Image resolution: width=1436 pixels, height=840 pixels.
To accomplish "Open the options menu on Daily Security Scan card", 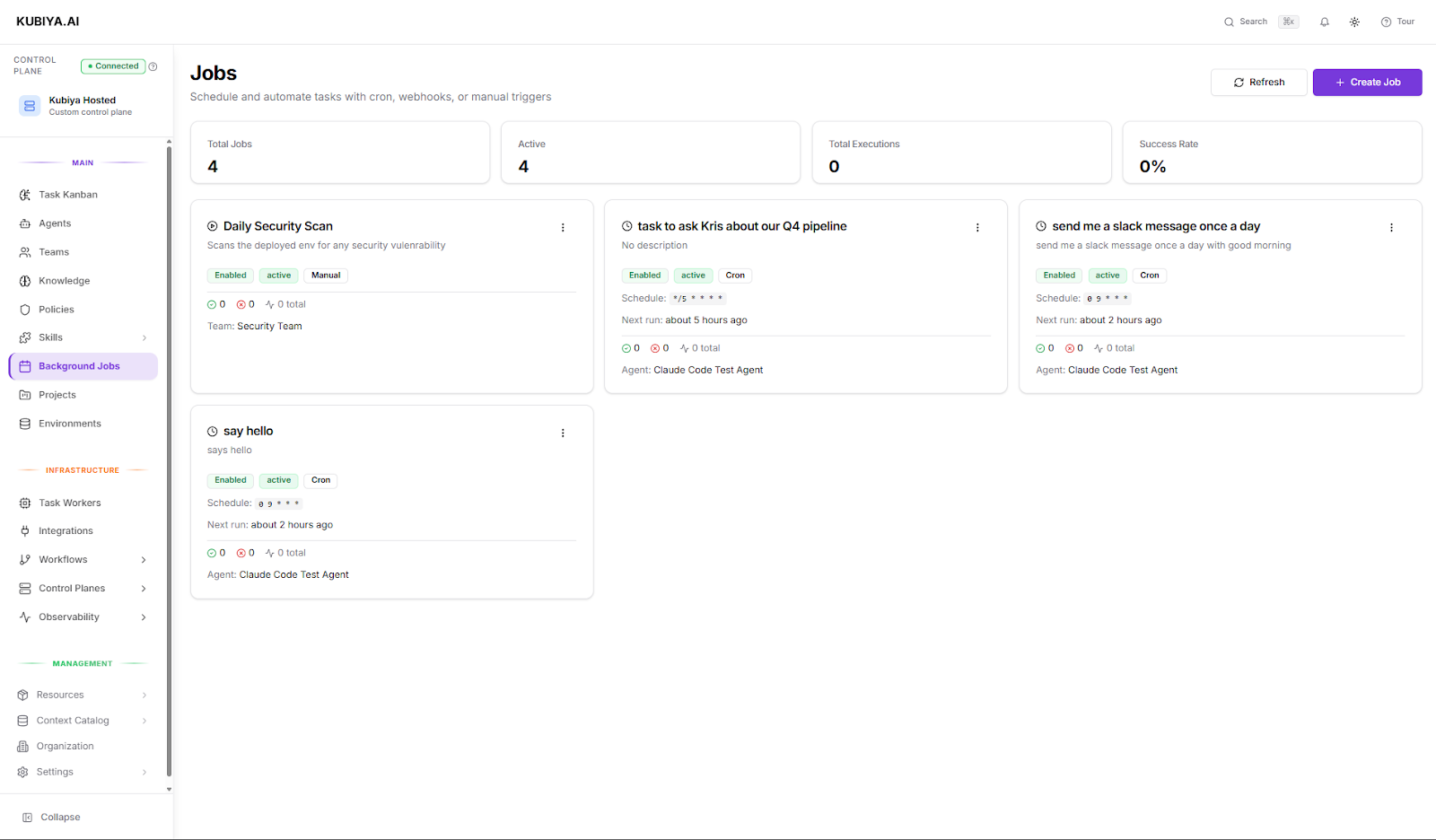I will coord(563,227).
